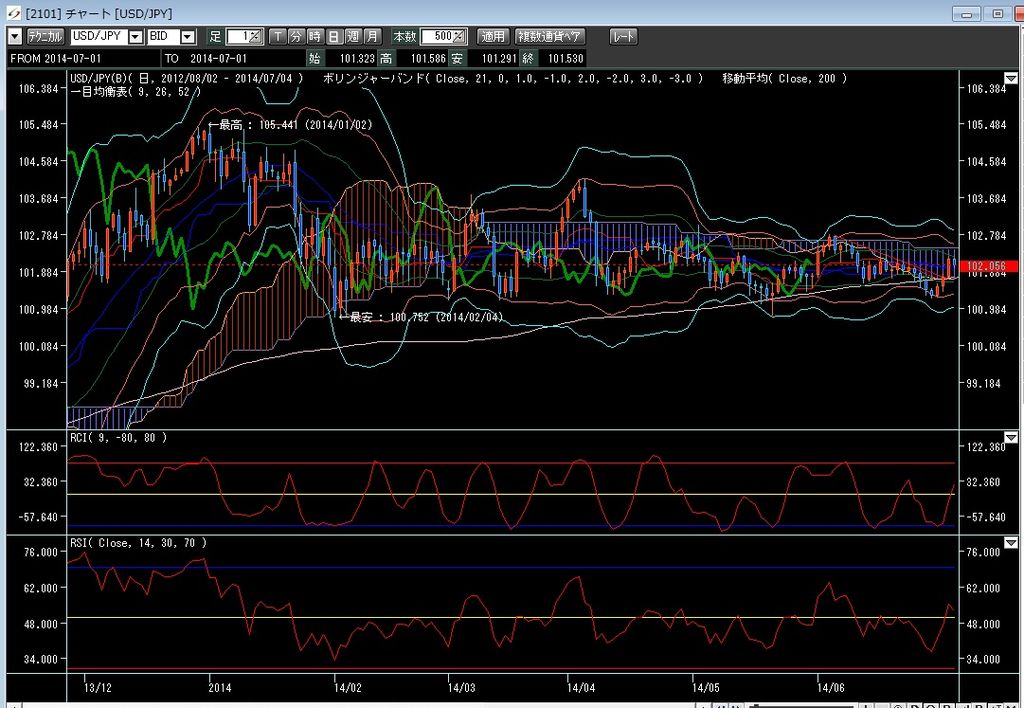Image resolution: width=1024 pixels, height=708 pixels.
Task: Click the RSI( Close, 14, 30, 70 ) panel label
Action: [138, 543]
